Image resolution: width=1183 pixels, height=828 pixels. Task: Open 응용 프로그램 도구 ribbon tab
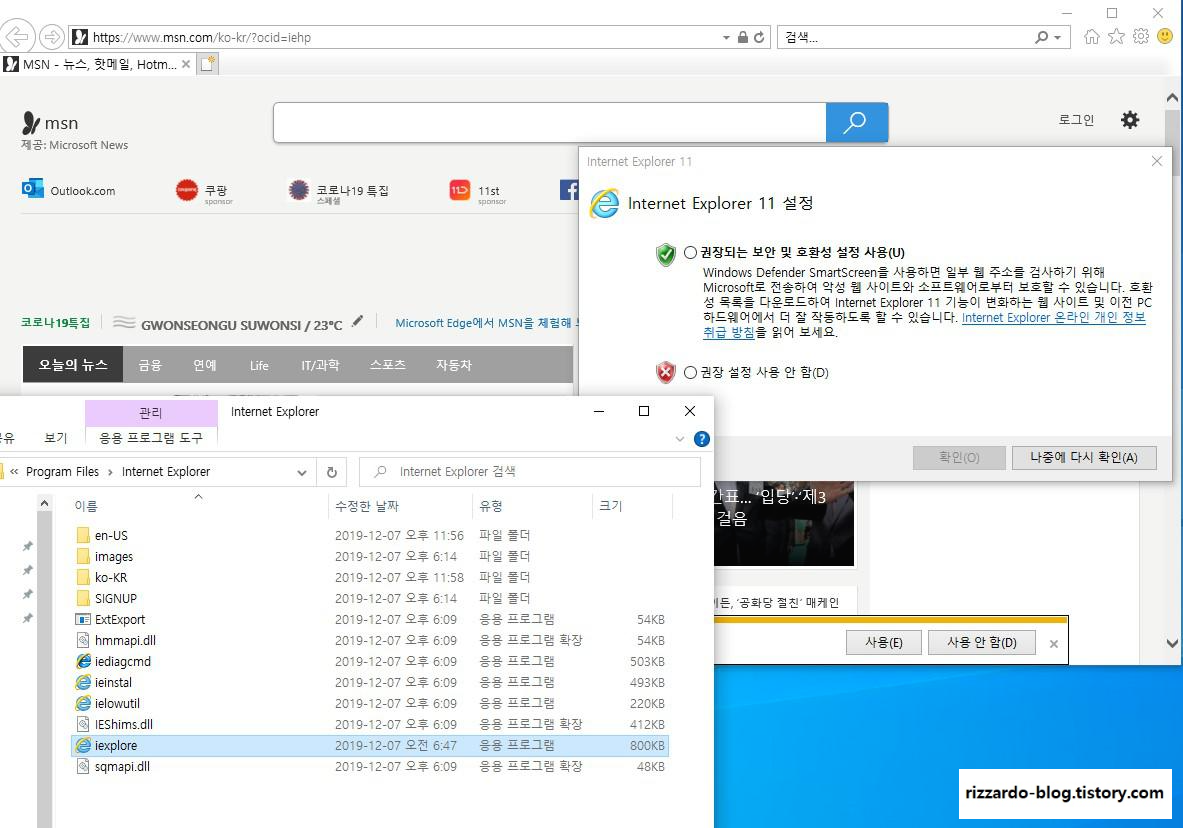(x=151, y=438)
